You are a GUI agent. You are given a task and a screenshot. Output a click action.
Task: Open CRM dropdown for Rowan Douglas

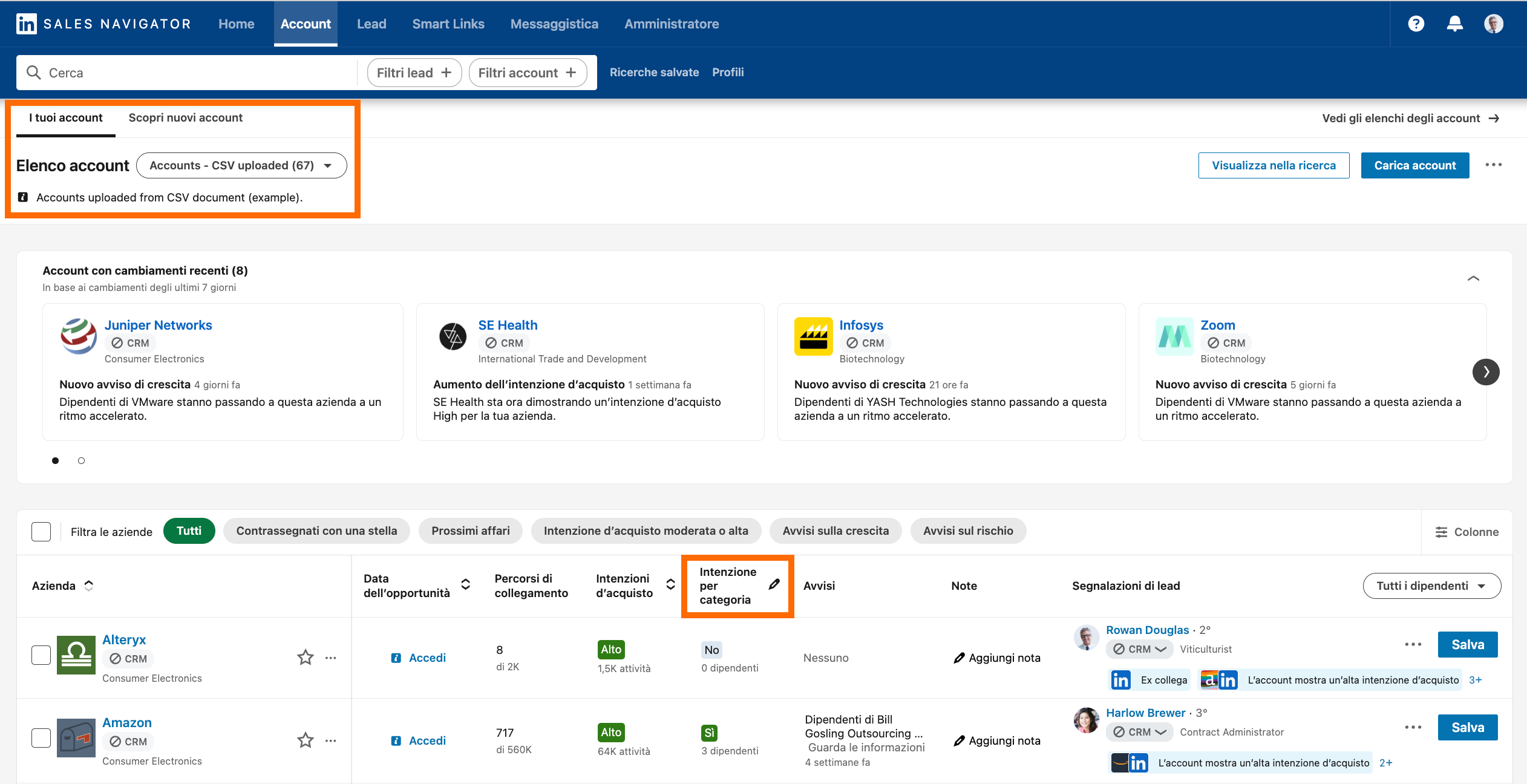[x=1140, y=649]
